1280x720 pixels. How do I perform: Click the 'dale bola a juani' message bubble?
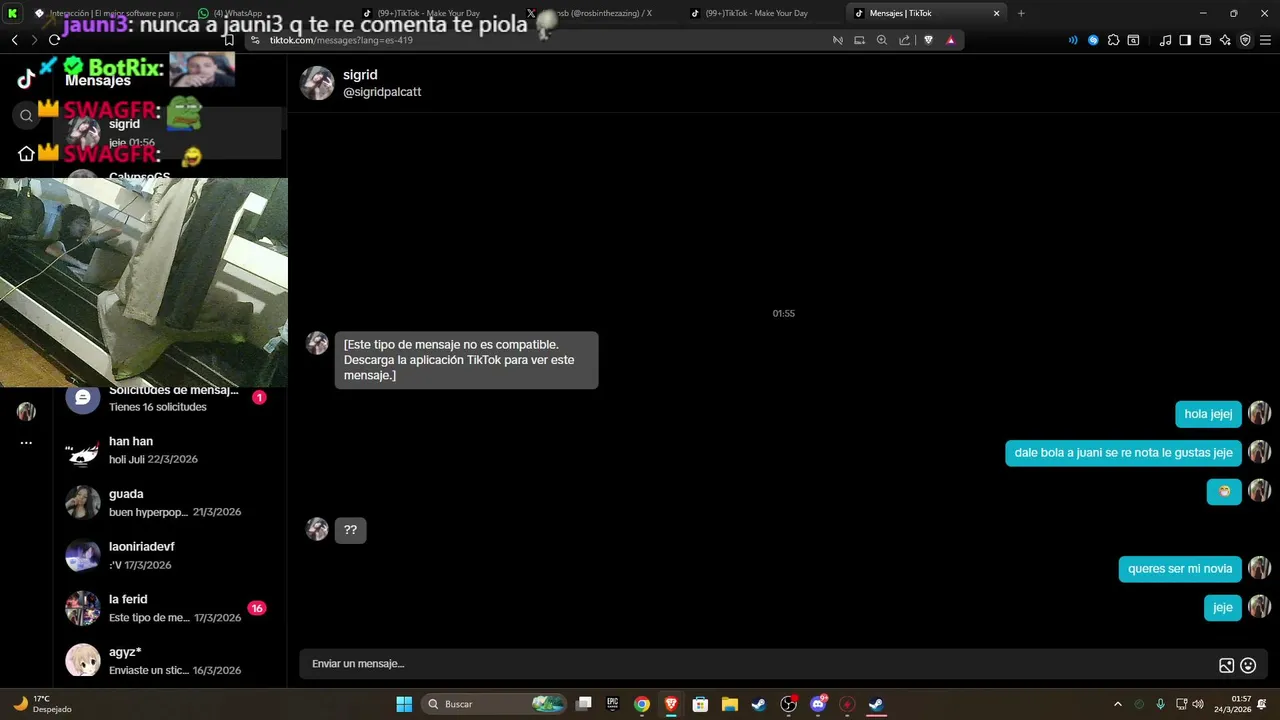[1123, 453]
